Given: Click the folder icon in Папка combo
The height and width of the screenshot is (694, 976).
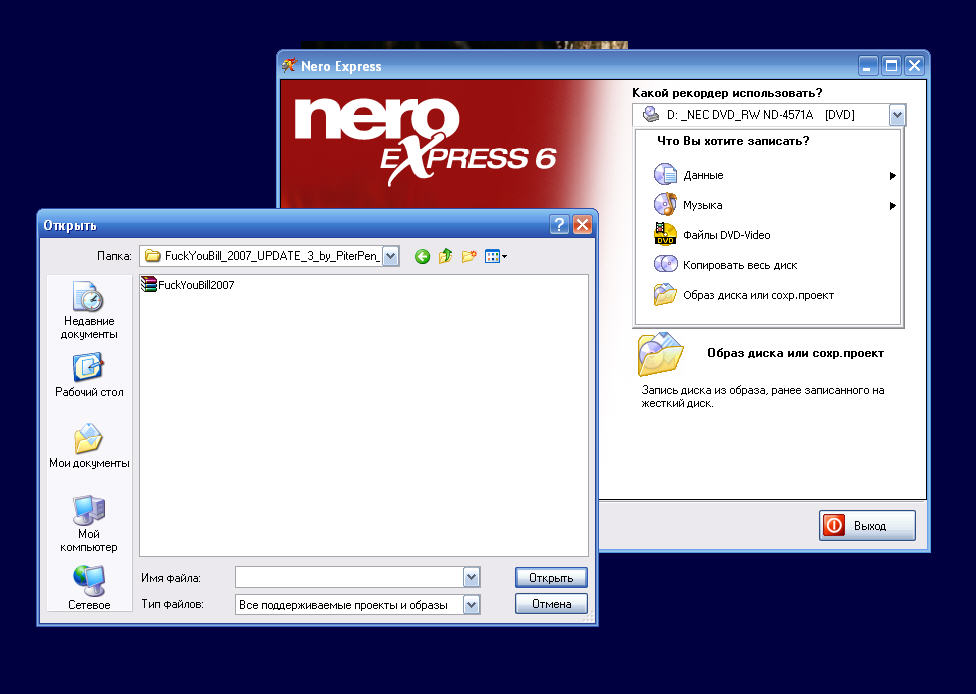Looking at the screenshot, I should [152, 256].
